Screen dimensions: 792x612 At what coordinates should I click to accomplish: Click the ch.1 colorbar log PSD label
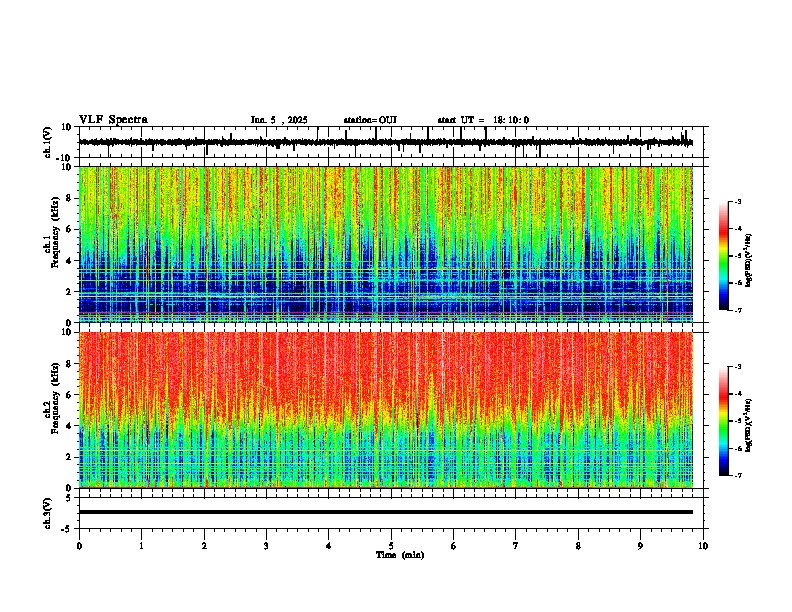[749, 261]
